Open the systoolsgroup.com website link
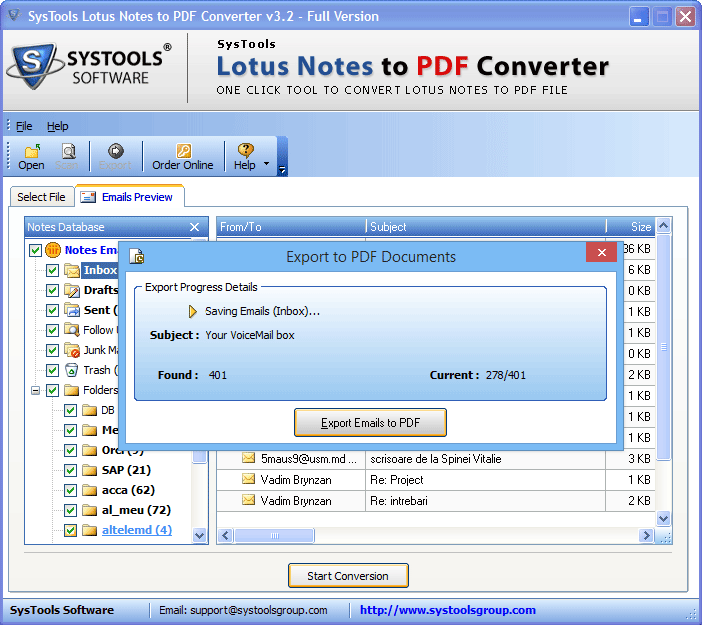Image resolution: width=702 pixels, height=625 pixels. [x=448, y=610]
